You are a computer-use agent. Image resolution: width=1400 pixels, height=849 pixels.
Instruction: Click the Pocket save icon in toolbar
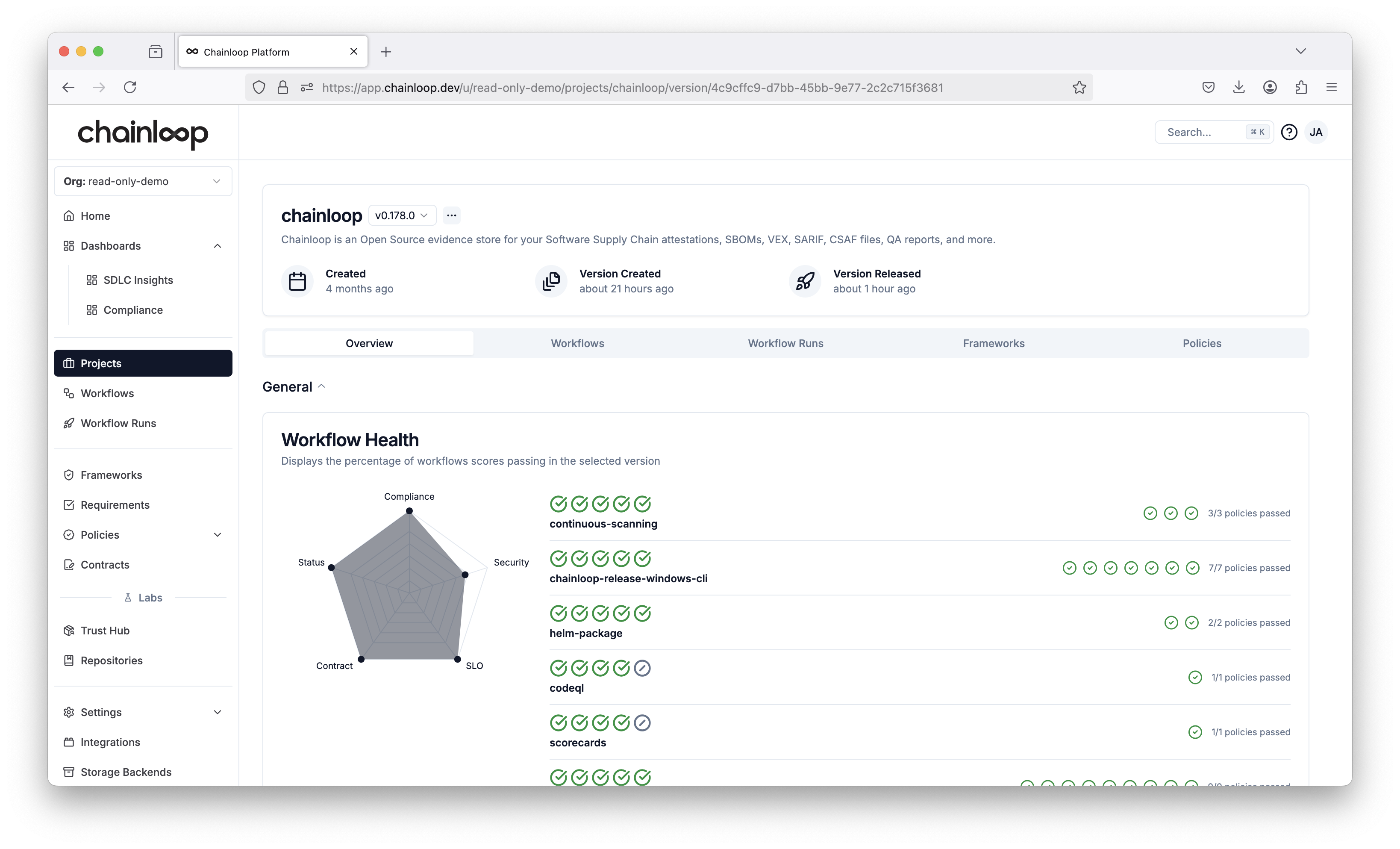pyautogui.click(x=1209, y=87)
